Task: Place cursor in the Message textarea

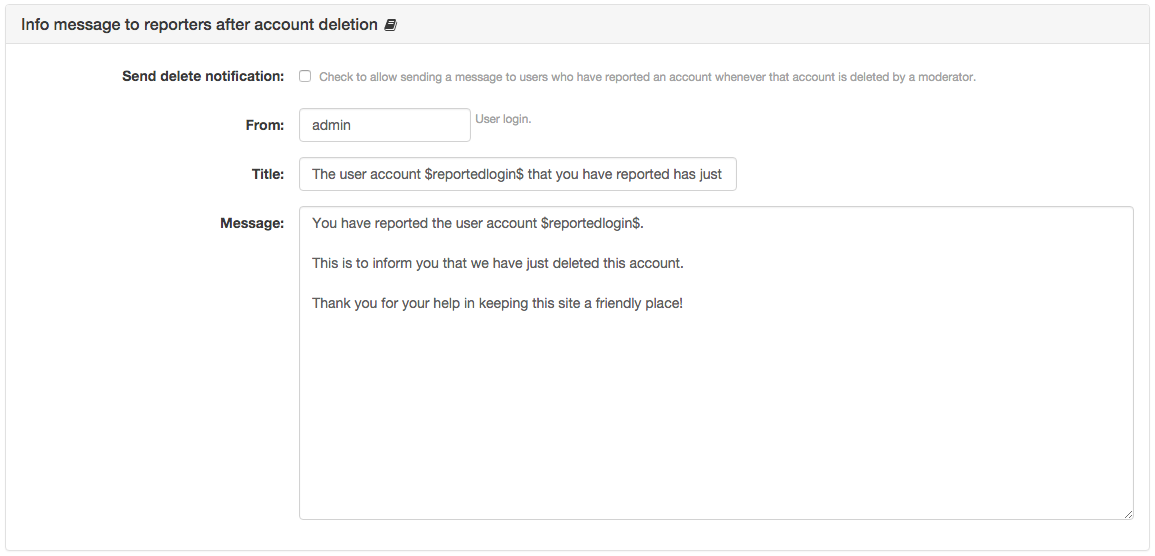Action: [716, 363]
